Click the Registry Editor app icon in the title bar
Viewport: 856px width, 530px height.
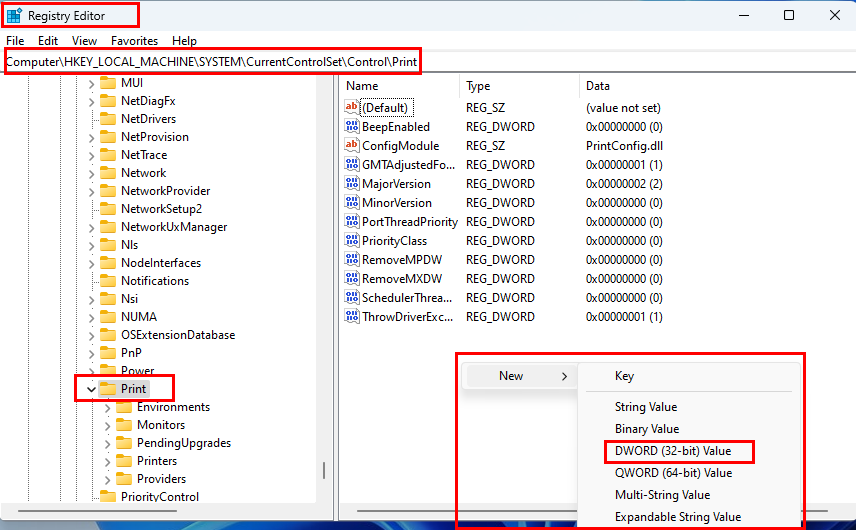pyautogui.click(x=14, y=16)
